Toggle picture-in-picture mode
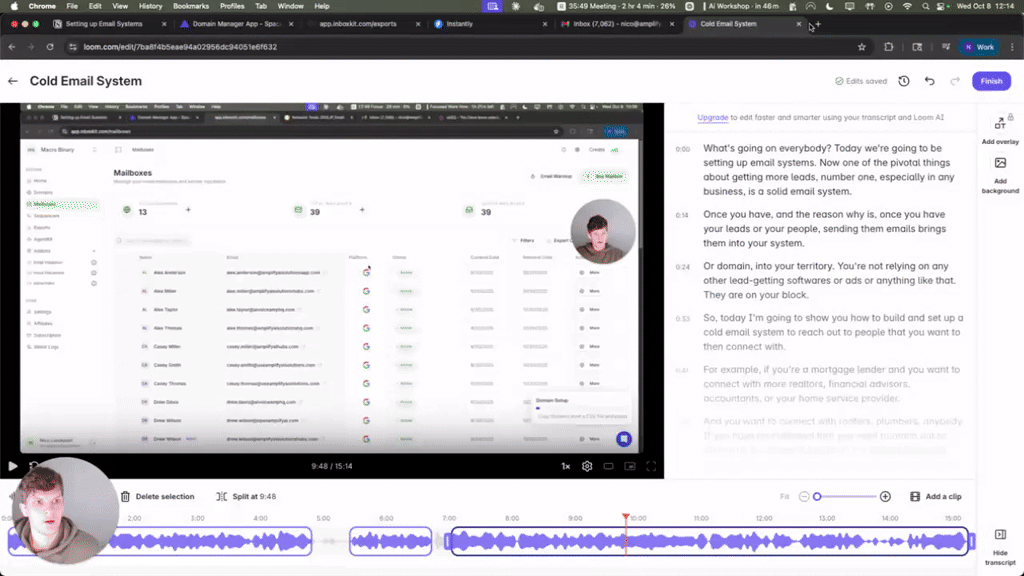 click(x=630, y=466)
